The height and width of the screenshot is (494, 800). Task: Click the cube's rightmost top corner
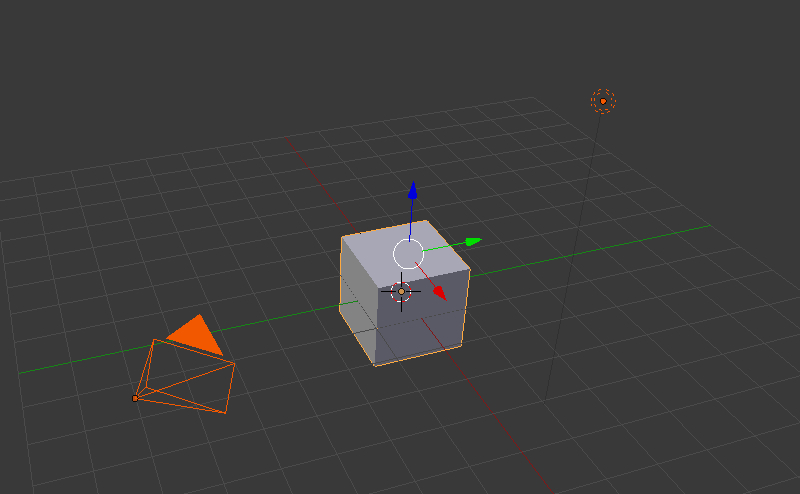tap(469, 268)
